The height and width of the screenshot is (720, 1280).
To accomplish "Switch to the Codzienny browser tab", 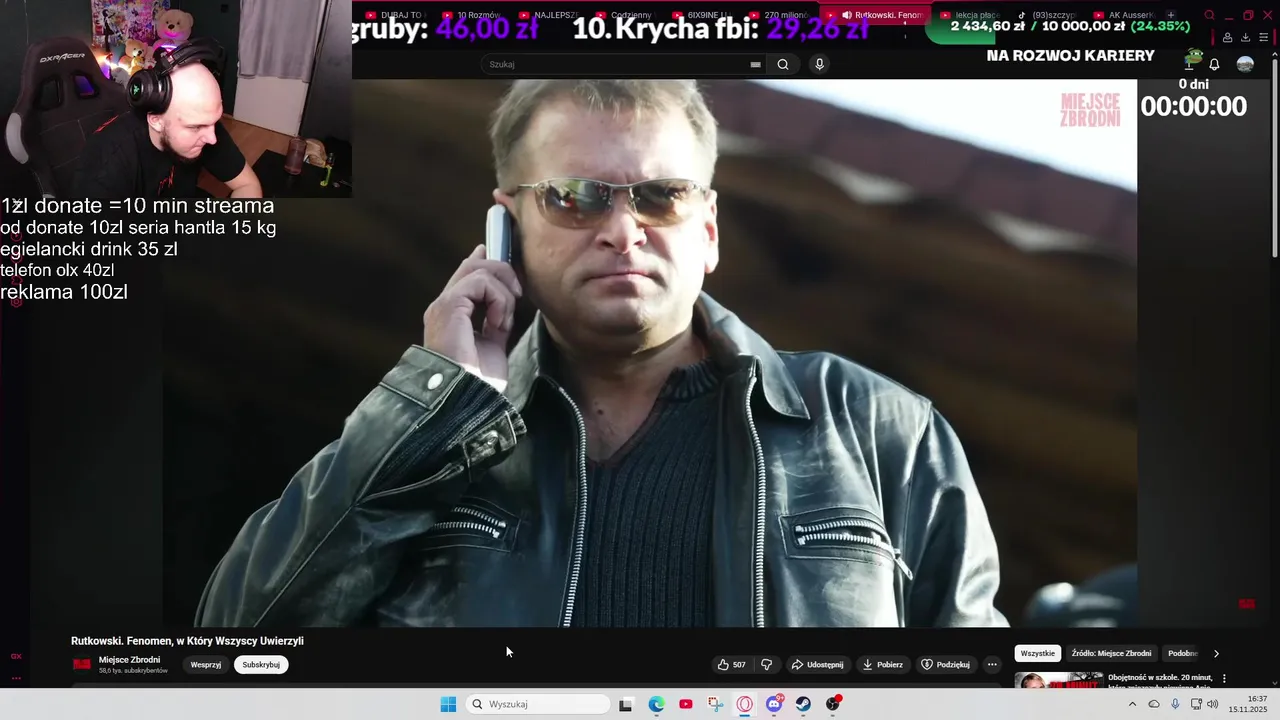I will (x=625, y=15).
